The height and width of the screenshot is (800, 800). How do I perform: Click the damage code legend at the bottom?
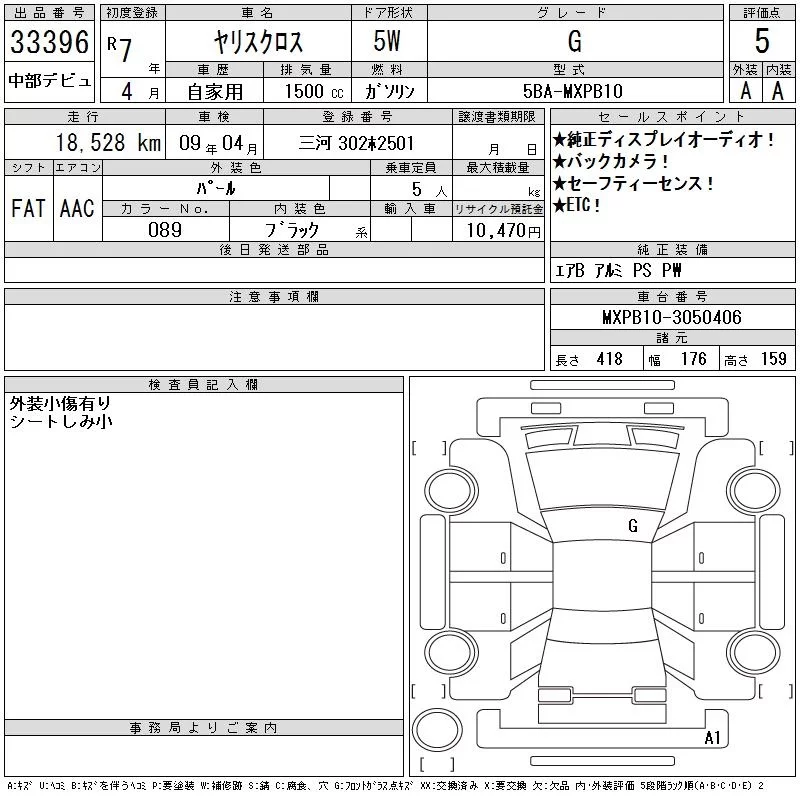coord(385,786)
